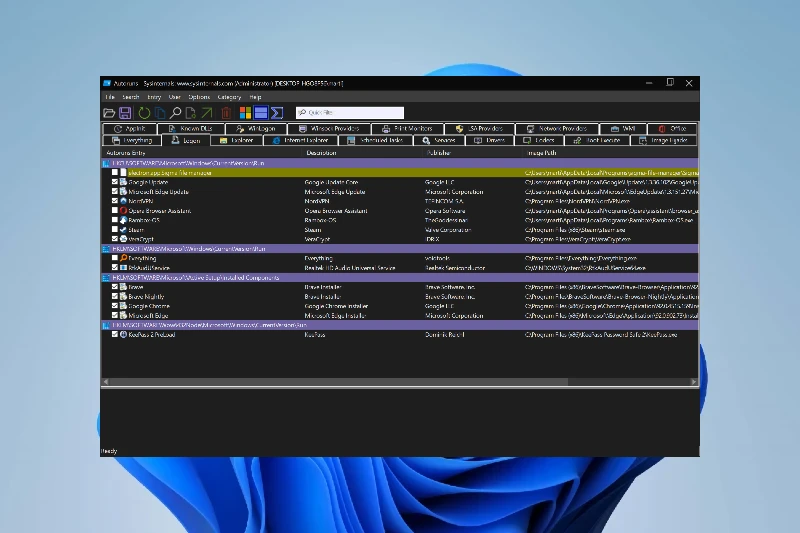The image size is (800, 533).
Task: Sort by the Publisher column header
Action: pyautogui.click(x=439, y=153)
